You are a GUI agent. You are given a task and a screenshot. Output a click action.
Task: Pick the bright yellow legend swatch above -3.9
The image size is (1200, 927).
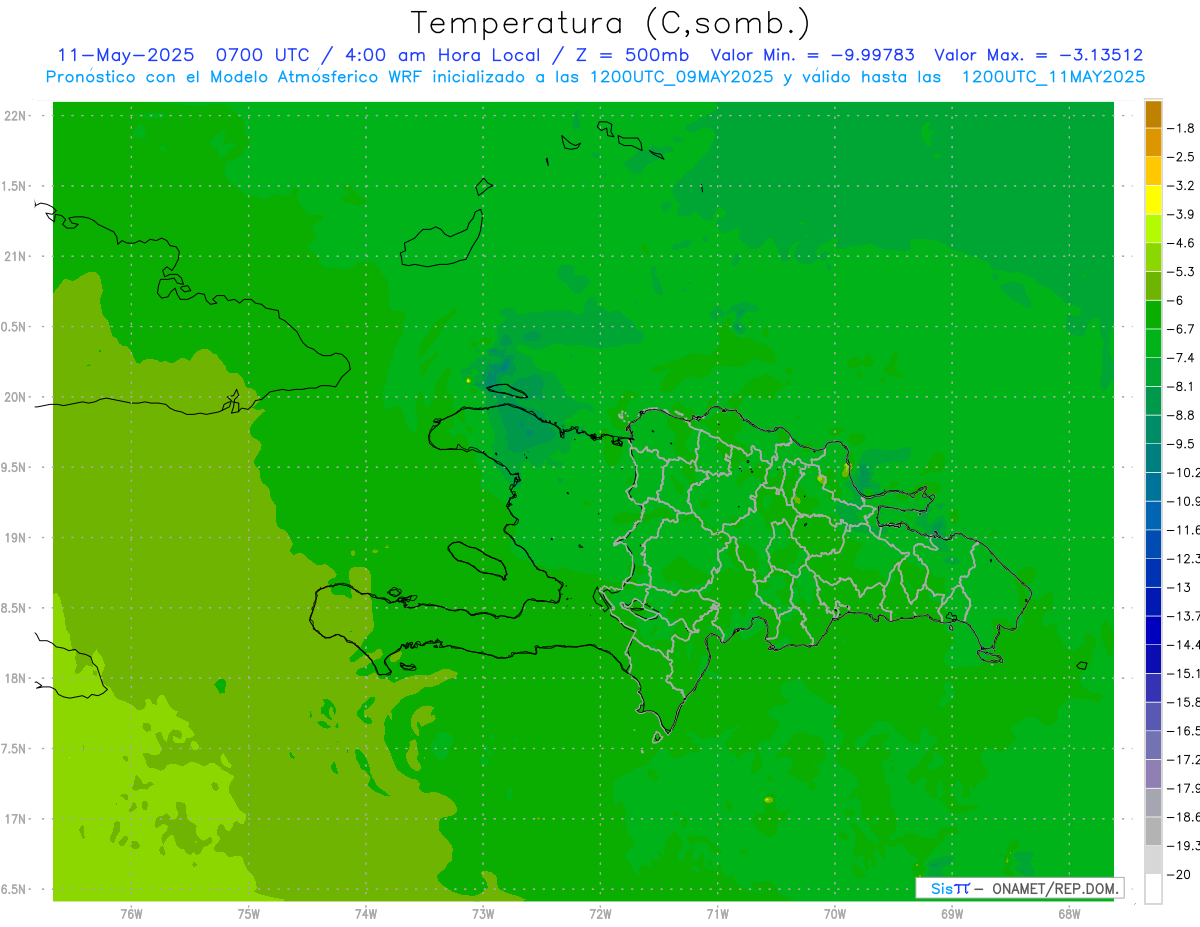tap(1153, 200)
